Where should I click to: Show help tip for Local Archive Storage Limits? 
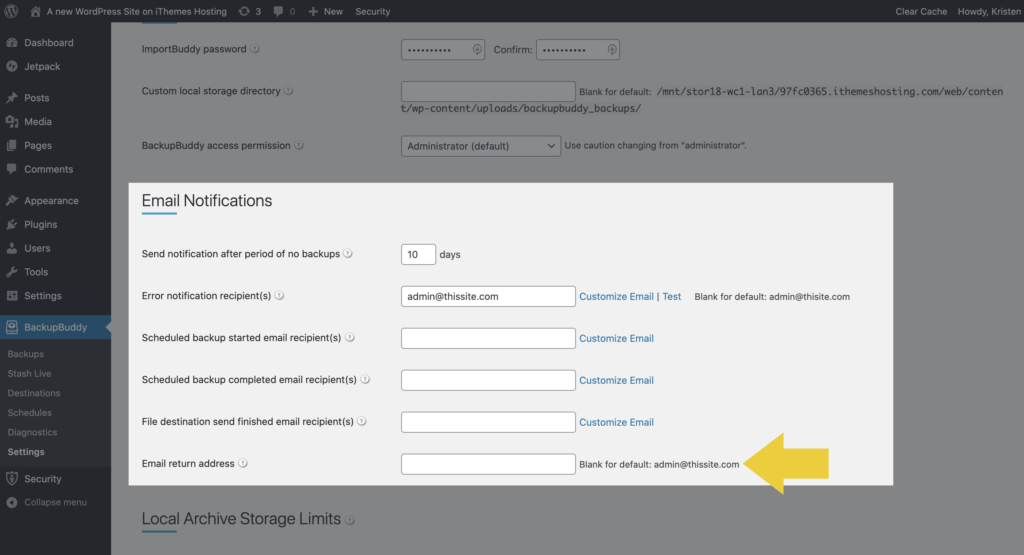(350, 520)
